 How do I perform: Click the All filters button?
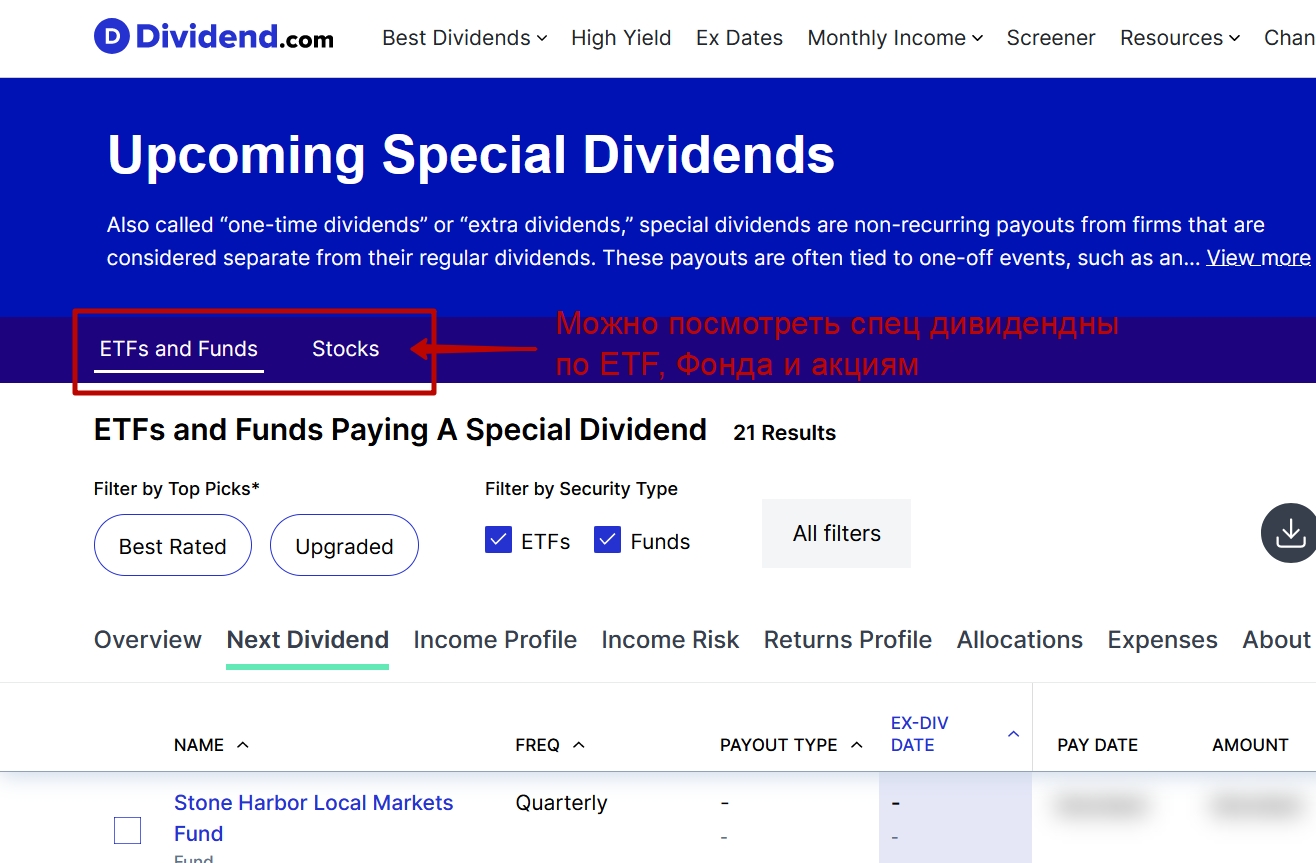point(836,534)
